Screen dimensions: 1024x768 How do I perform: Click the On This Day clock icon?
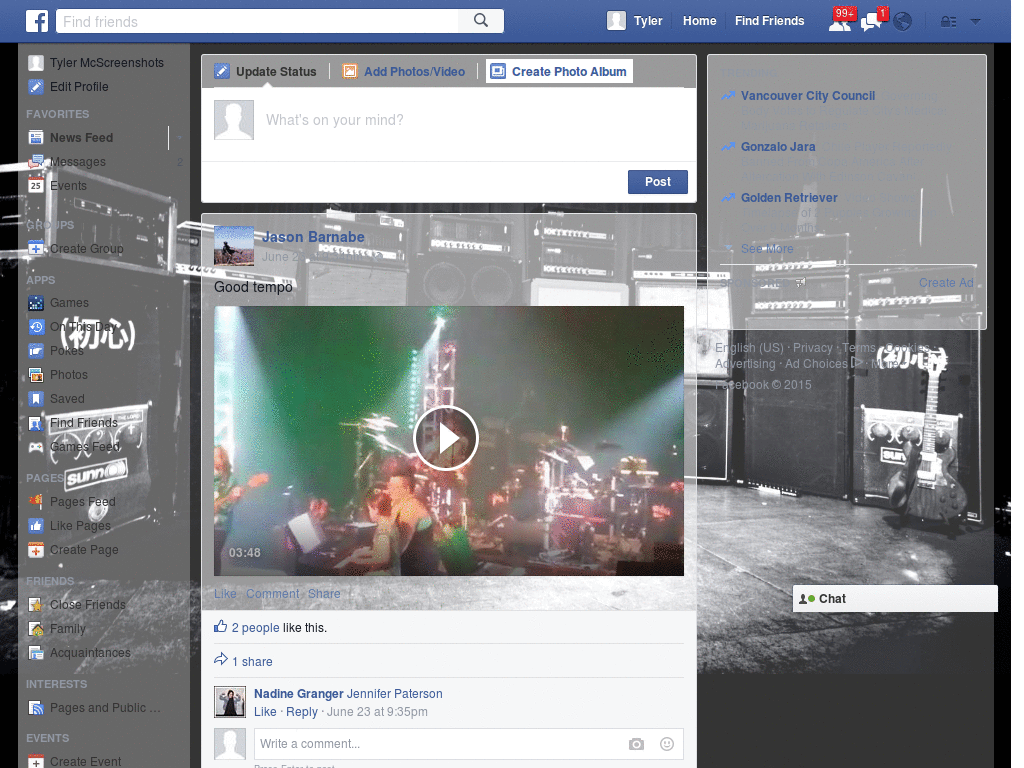tap(36, 327)
